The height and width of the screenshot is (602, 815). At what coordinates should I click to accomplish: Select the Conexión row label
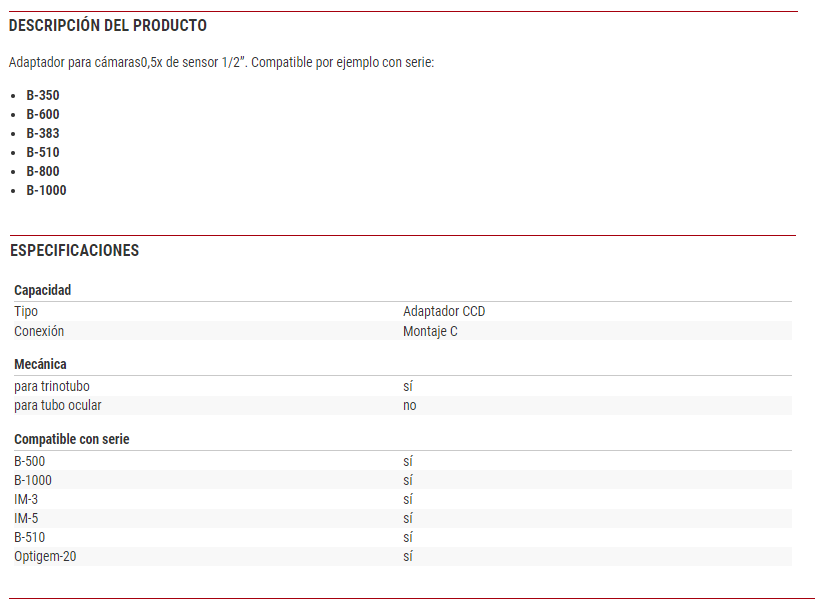coord(39,331)
